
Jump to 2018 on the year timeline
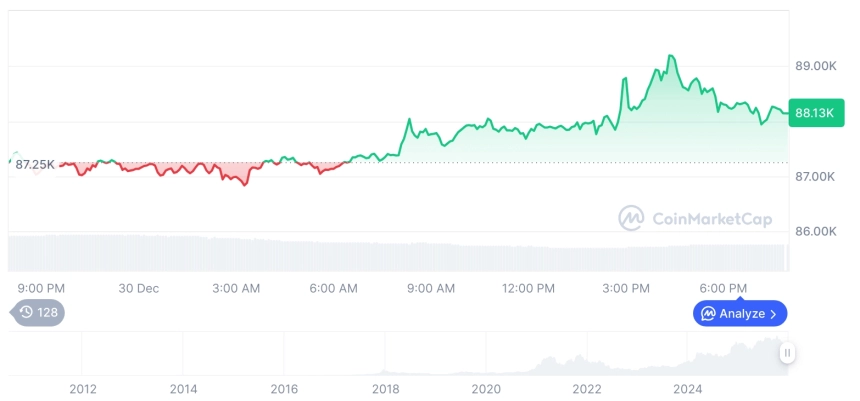click(x=386, y=388)
